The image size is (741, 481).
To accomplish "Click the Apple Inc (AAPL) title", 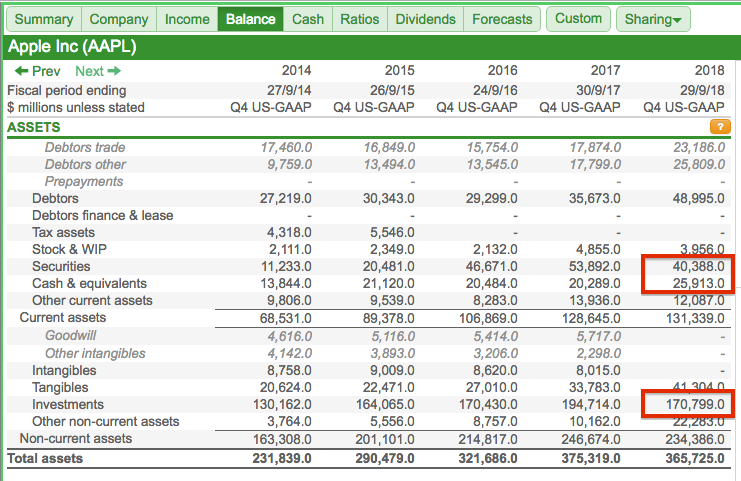I will pos(72,46).
